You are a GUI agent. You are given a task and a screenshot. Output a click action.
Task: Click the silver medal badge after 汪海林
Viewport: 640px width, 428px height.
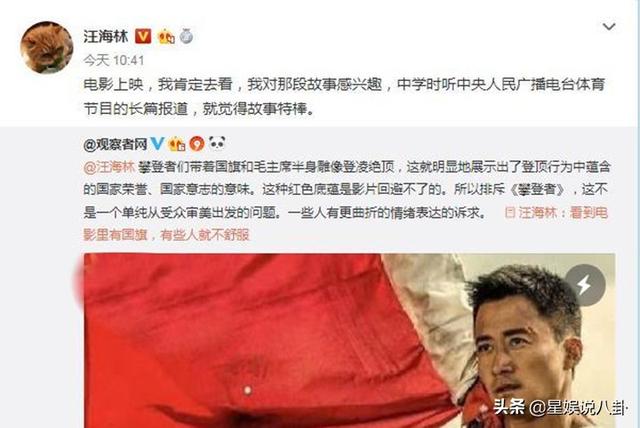(186, 36)
